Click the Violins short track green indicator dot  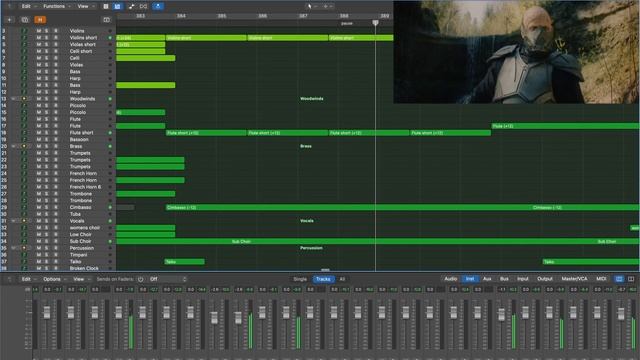(x=110, y=38)
